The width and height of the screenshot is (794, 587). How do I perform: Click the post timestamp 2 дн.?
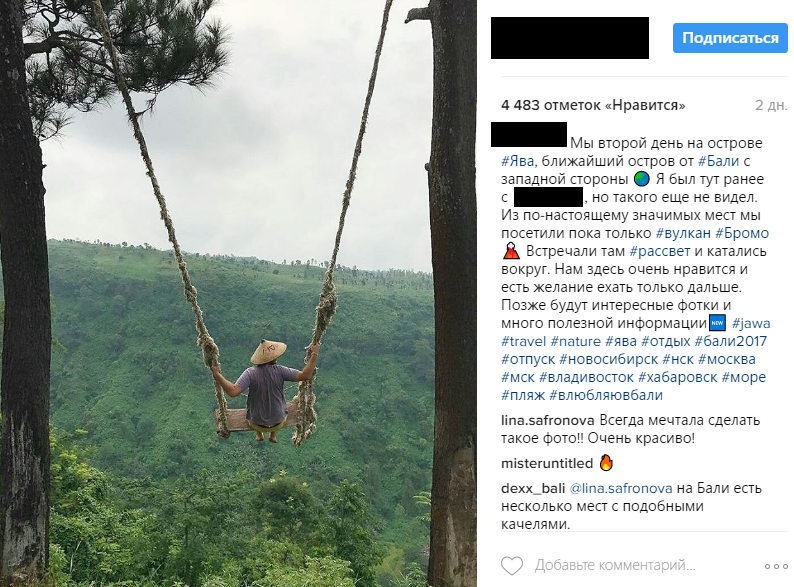771,105
